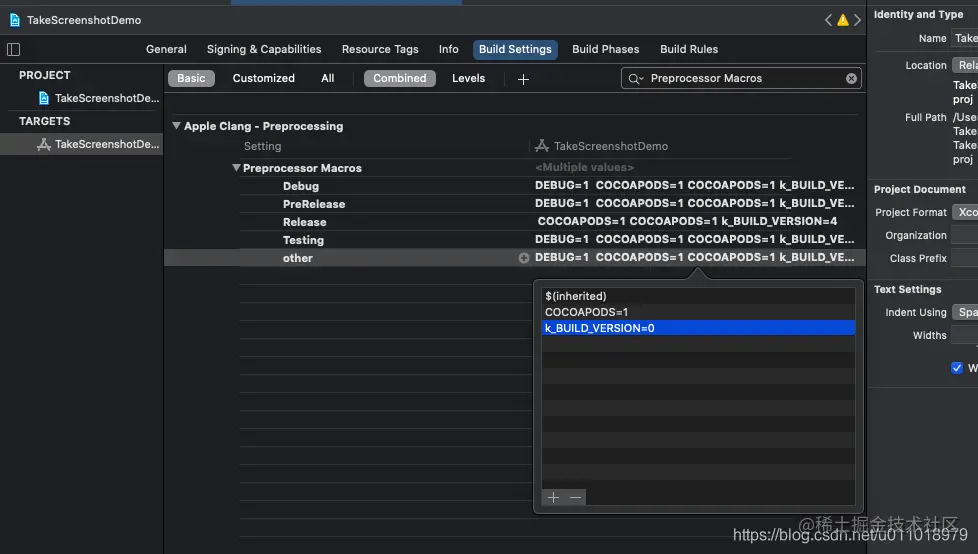Click the Multiple values placeholder text

pos(584,167)
